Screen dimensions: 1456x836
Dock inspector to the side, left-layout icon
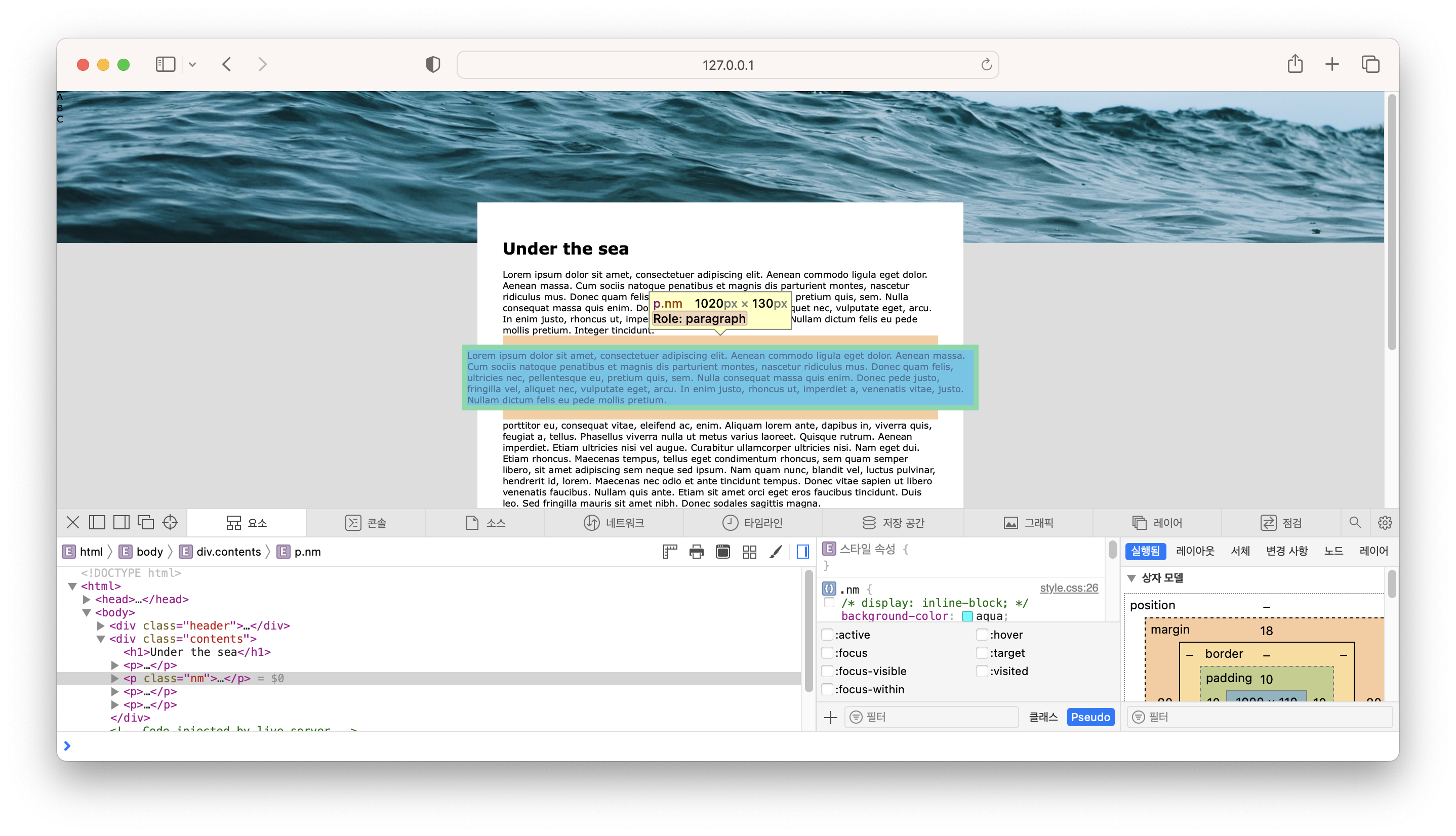click(x=97, y=522)
